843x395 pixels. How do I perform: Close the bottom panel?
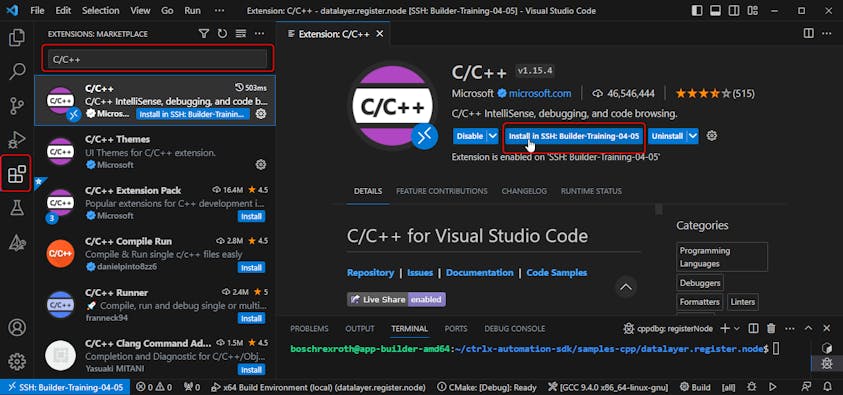click(x=827, y=328)
